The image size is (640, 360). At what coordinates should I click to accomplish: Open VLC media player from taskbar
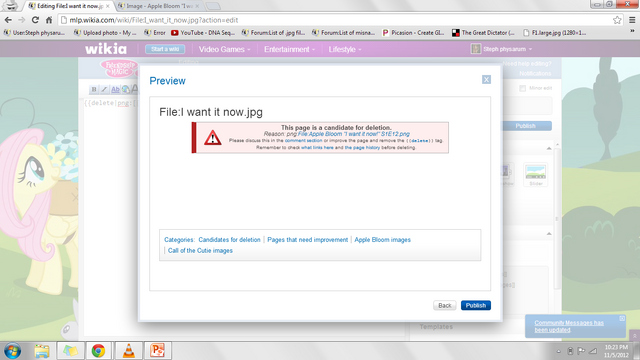[128, 351]
